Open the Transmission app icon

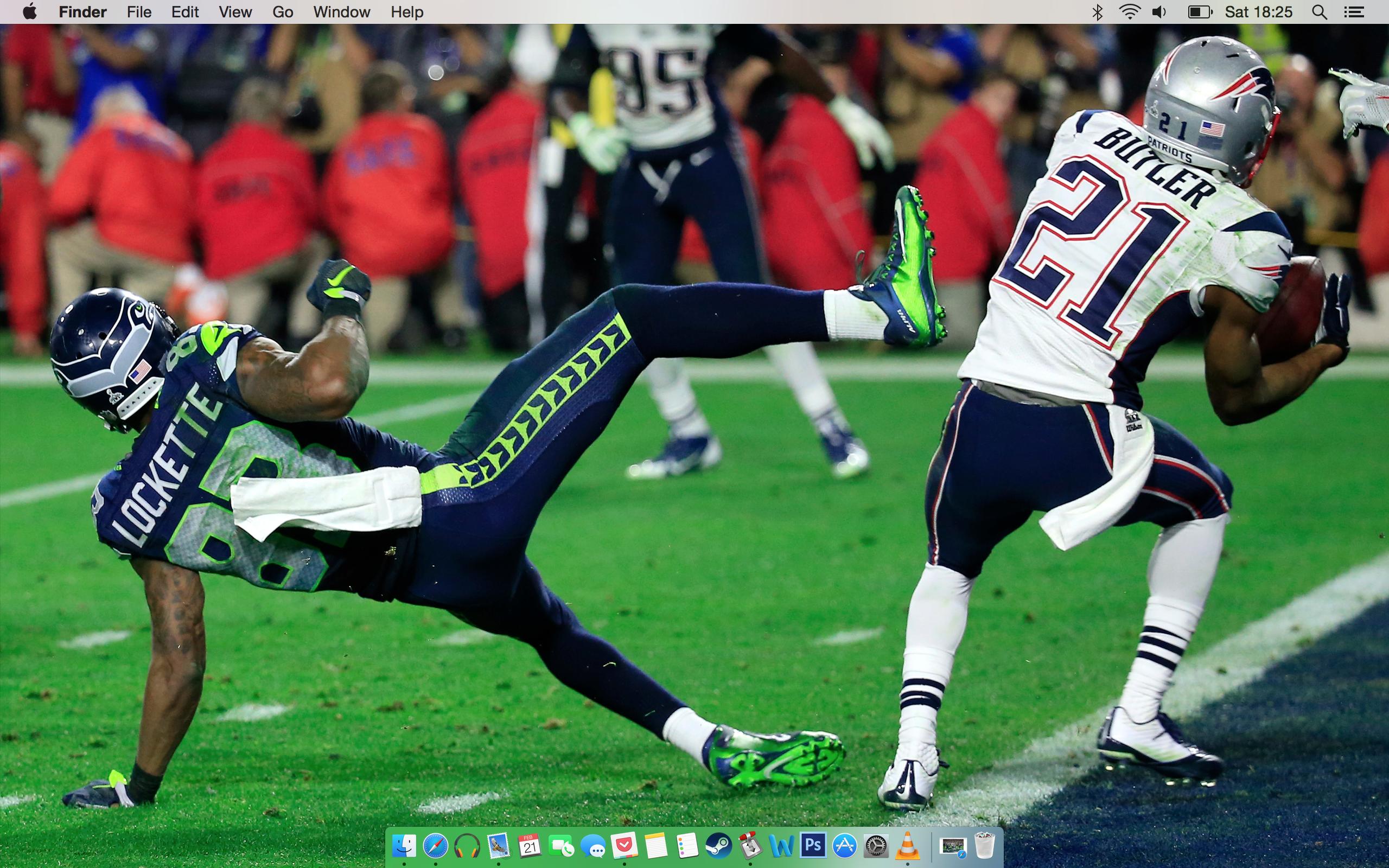750,846
